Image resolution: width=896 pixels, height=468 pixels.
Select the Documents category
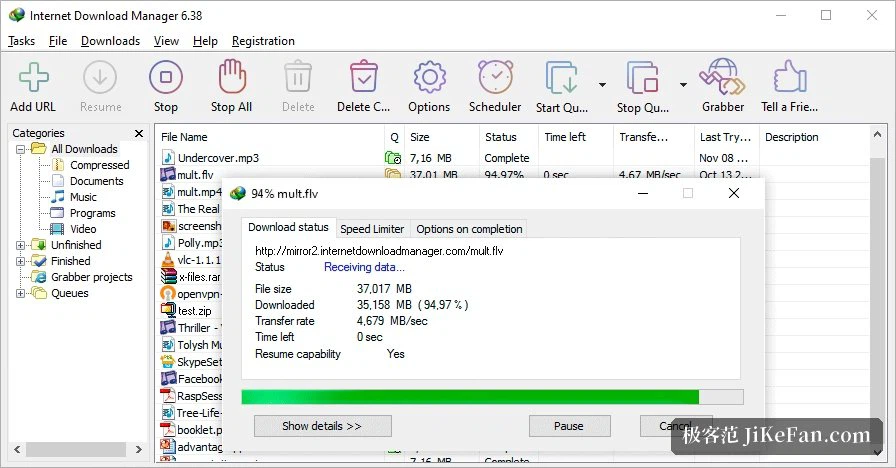tap(96, 181)
